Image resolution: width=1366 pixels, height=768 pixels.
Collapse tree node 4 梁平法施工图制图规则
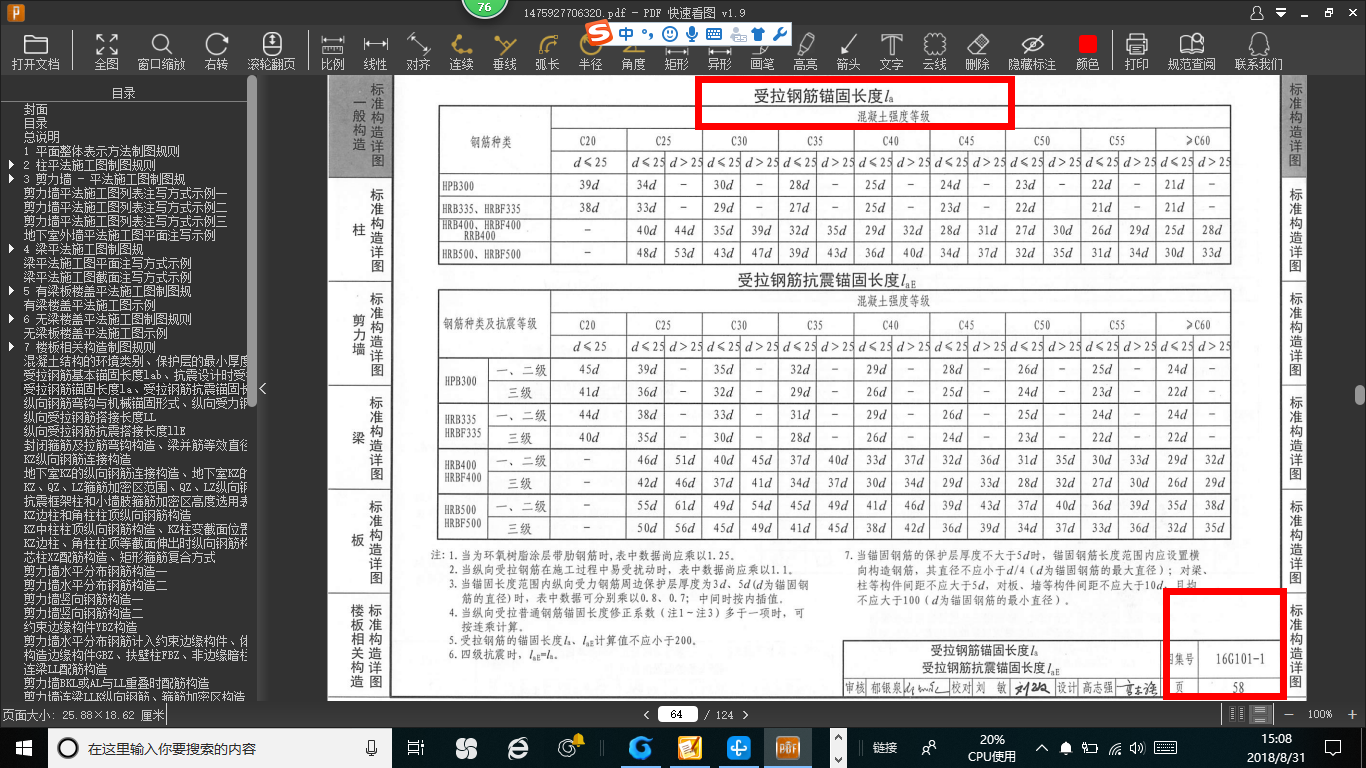11,249
